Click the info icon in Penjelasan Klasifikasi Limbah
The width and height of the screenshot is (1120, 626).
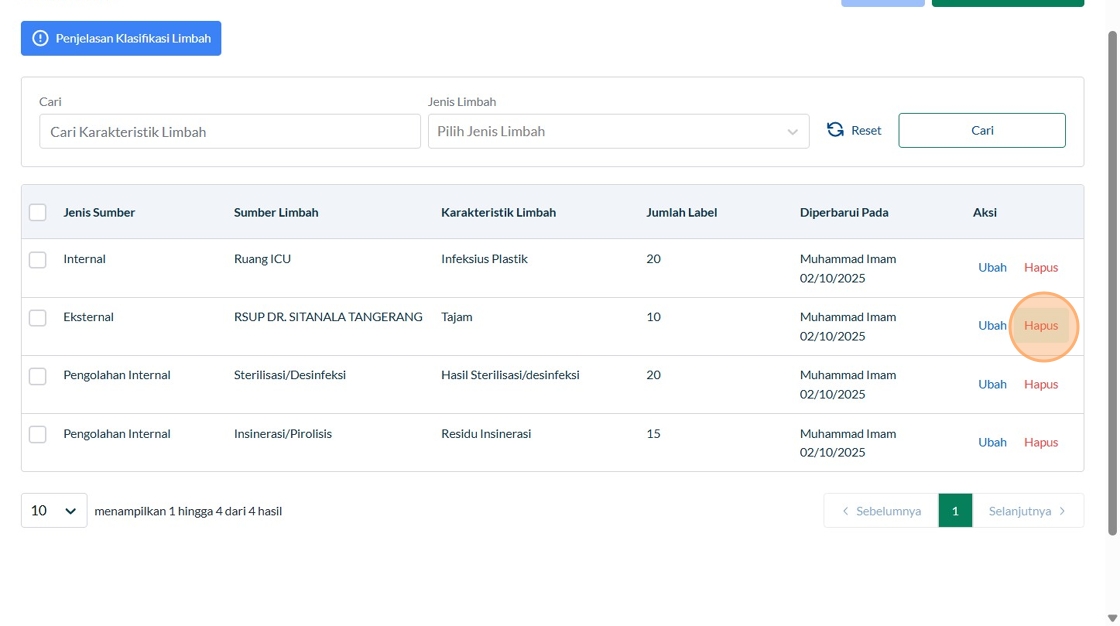[x=40, y=39]
